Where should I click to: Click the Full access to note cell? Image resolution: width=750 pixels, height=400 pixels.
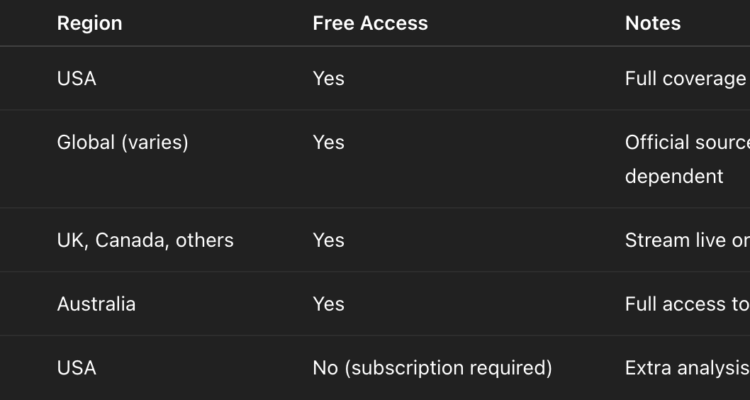687,304
